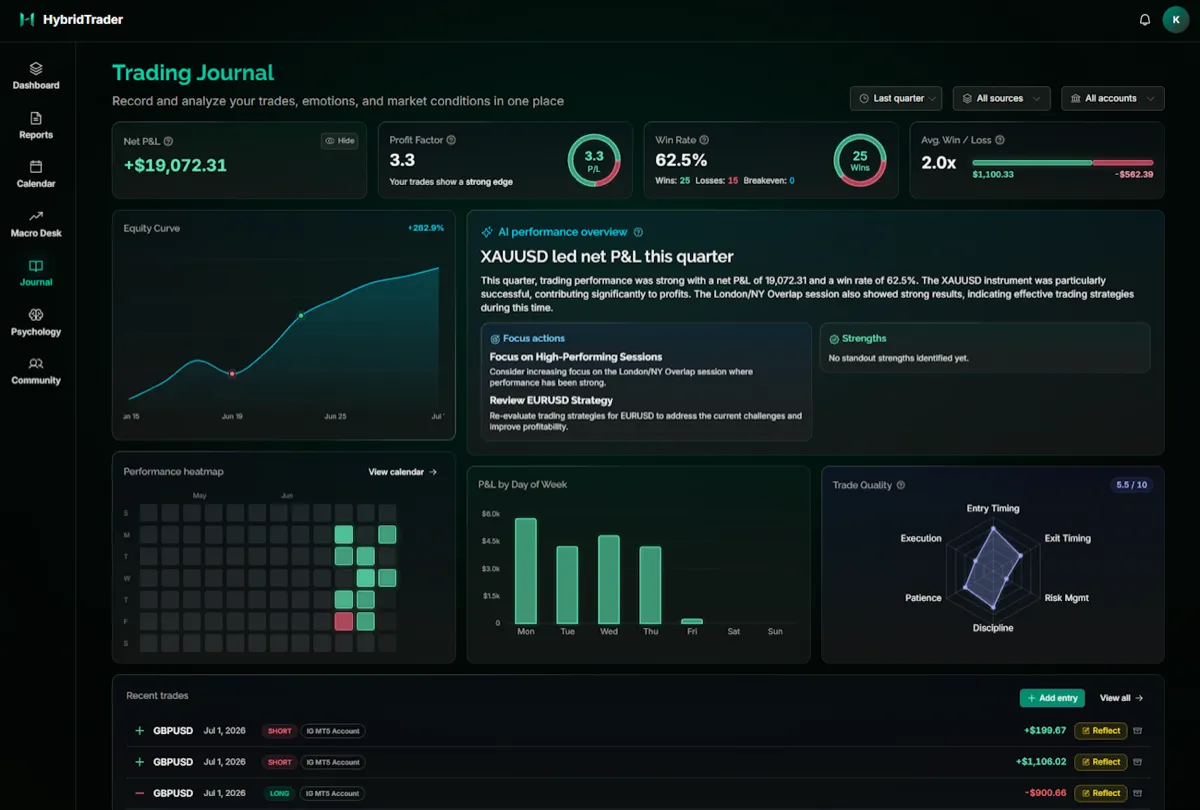Click the Wed bar in P&L by Day
This screenshot has width=1200, height=810.
[609, 579]
